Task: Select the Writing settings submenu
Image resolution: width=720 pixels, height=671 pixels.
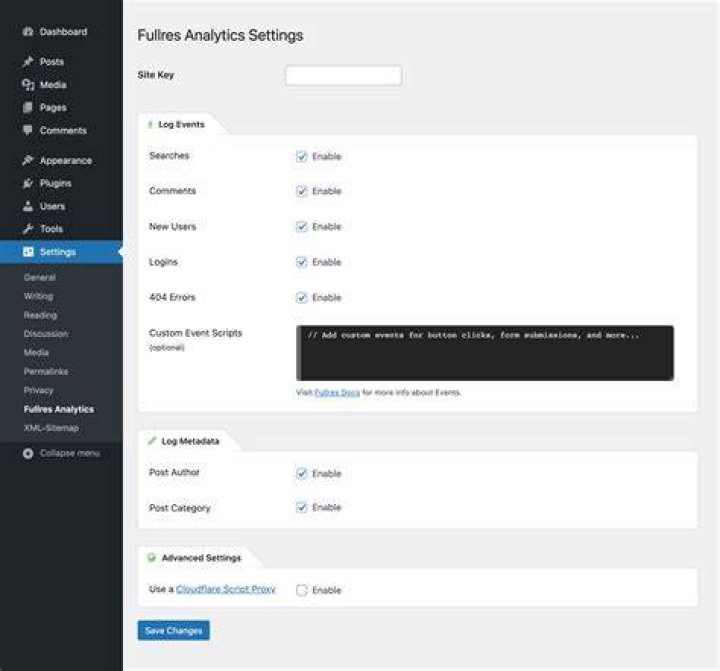Action: pyautogui.click(x=39, y=296)
